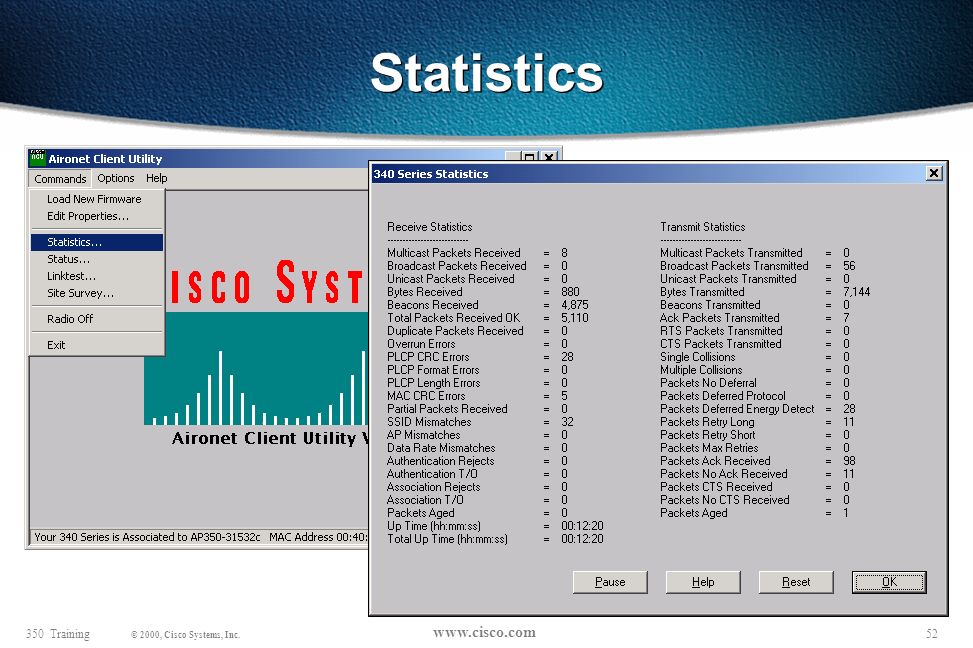The image size is (973, 648).
Task: Open the Help menu in Aironet Client Utility
Action: pos(156,178)
